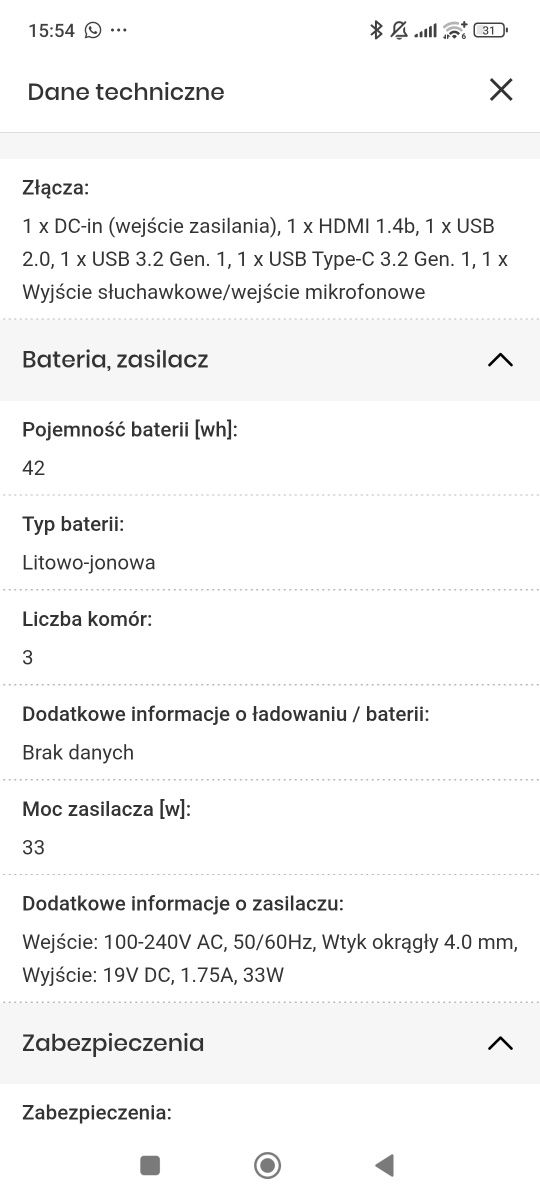Viewport: 540px width, 1200px height.
Task: Tap the Złącza ports description text
Action: [x=265, y=259]
